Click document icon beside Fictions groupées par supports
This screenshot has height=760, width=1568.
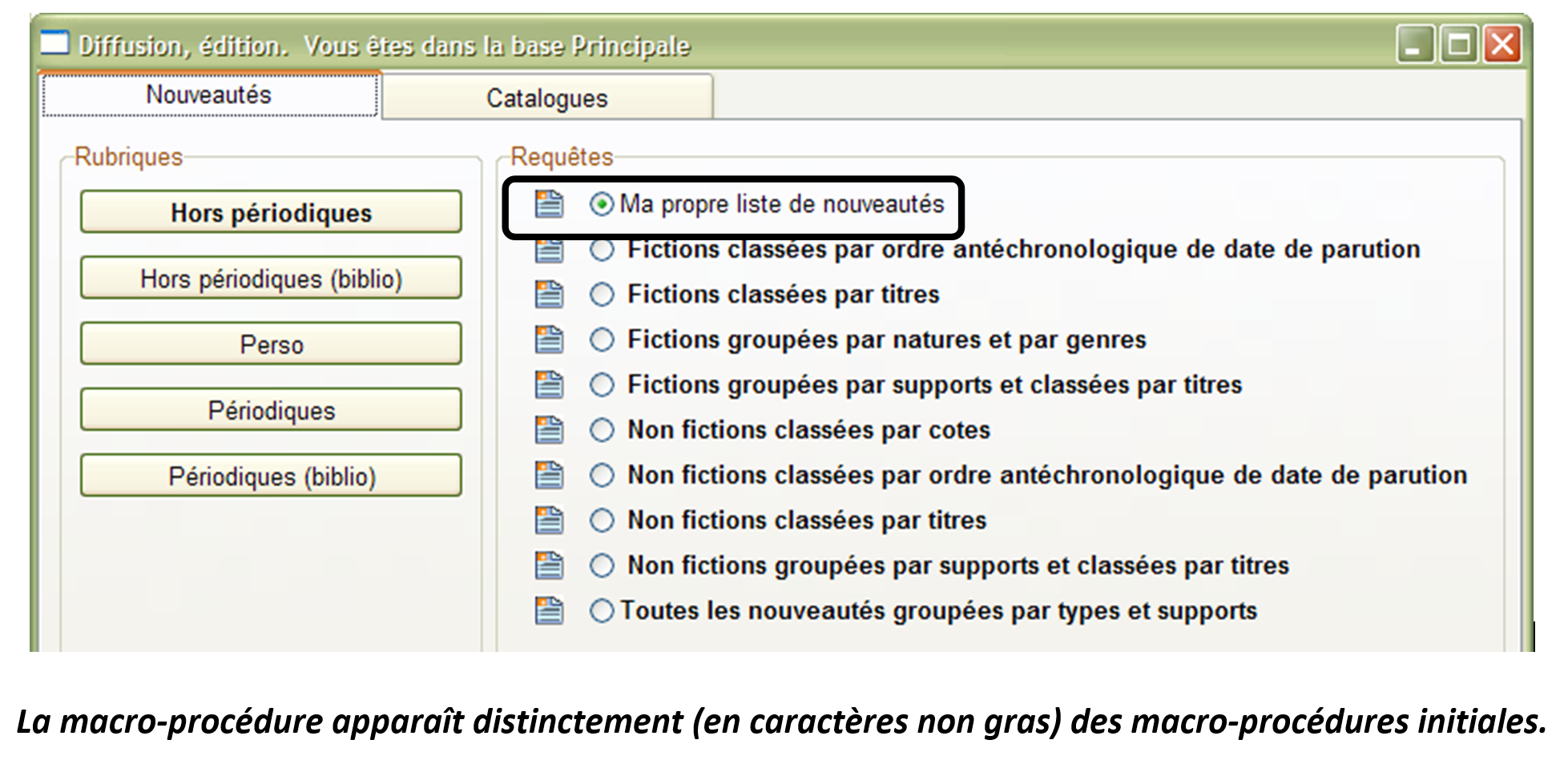(549, 385)
